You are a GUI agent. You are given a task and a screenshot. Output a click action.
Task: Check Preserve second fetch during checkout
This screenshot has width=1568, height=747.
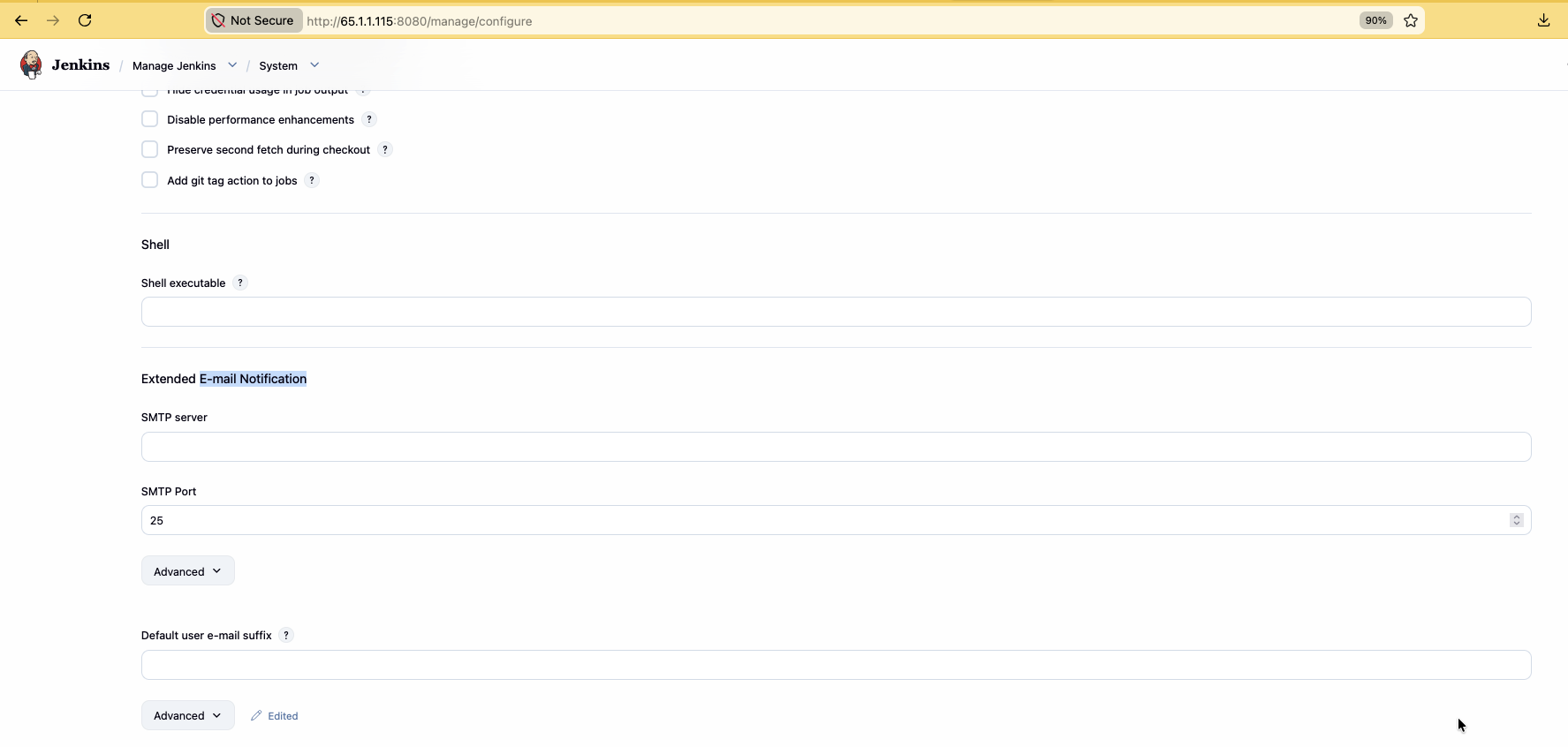150,149
